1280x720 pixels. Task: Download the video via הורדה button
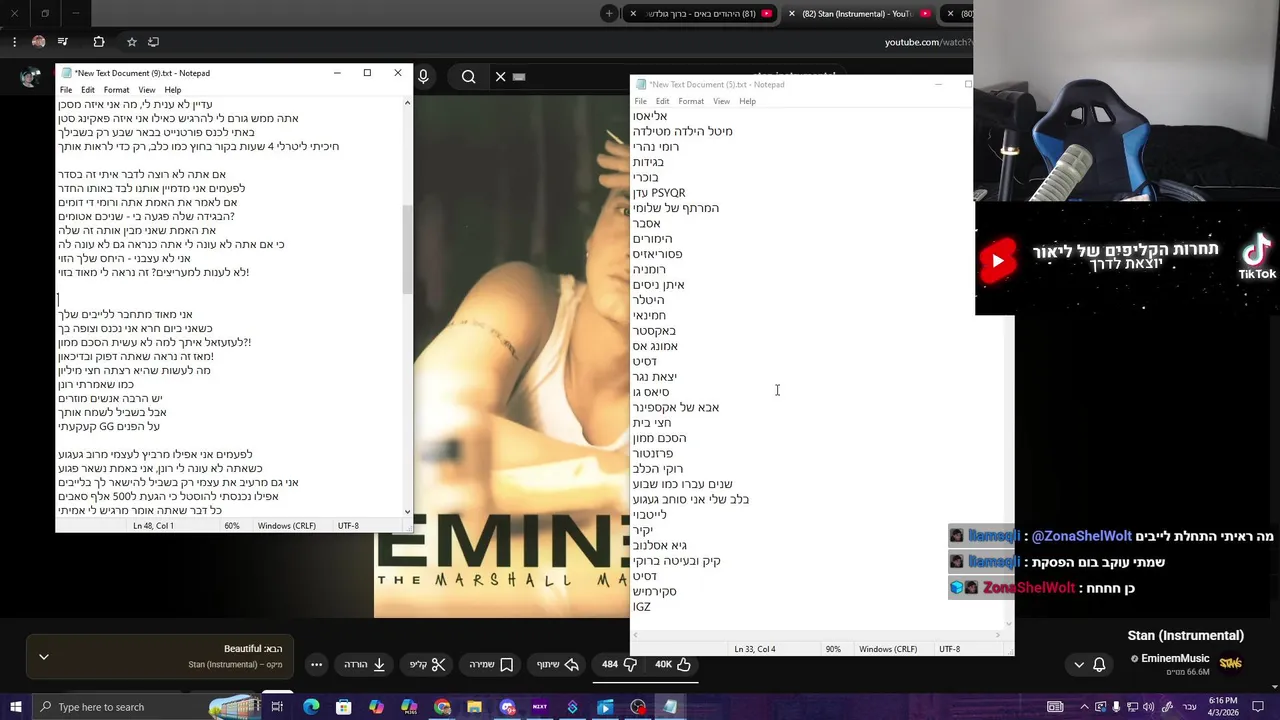pyautogui.click(x=365, y=664)
